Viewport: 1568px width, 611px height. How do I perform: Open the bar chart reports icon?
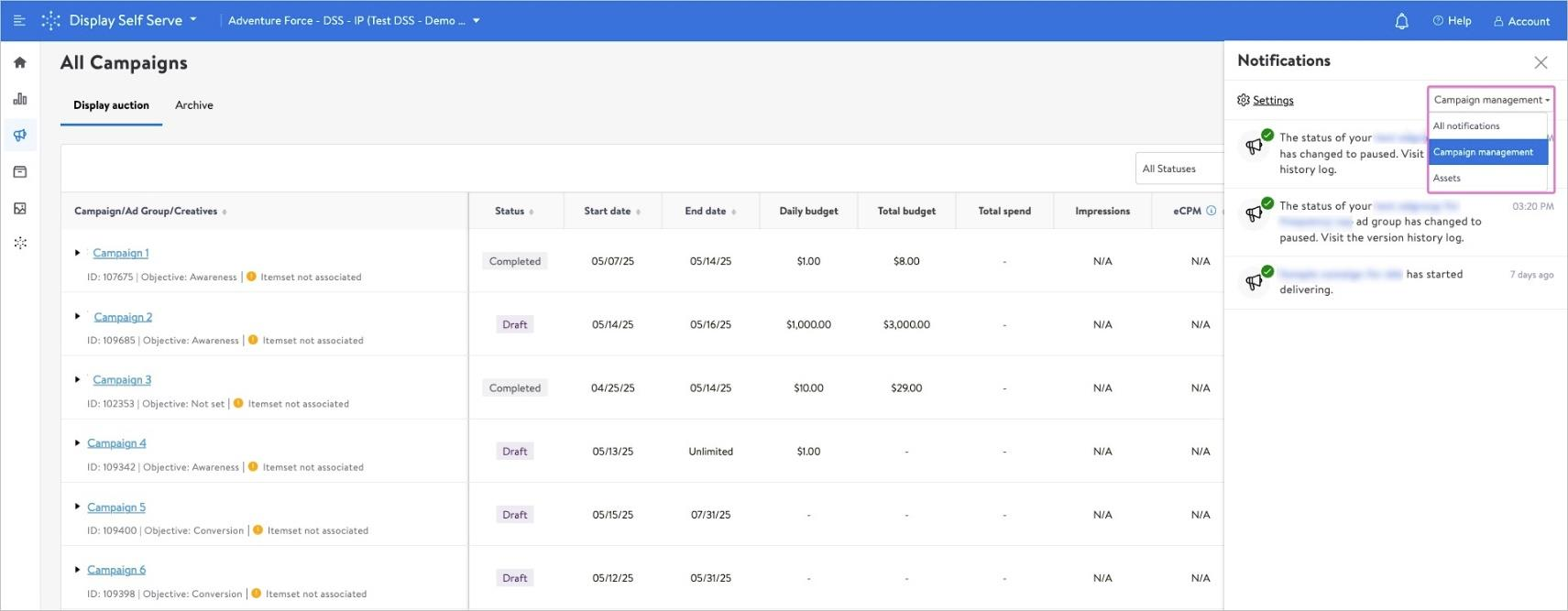coord(20,99)
